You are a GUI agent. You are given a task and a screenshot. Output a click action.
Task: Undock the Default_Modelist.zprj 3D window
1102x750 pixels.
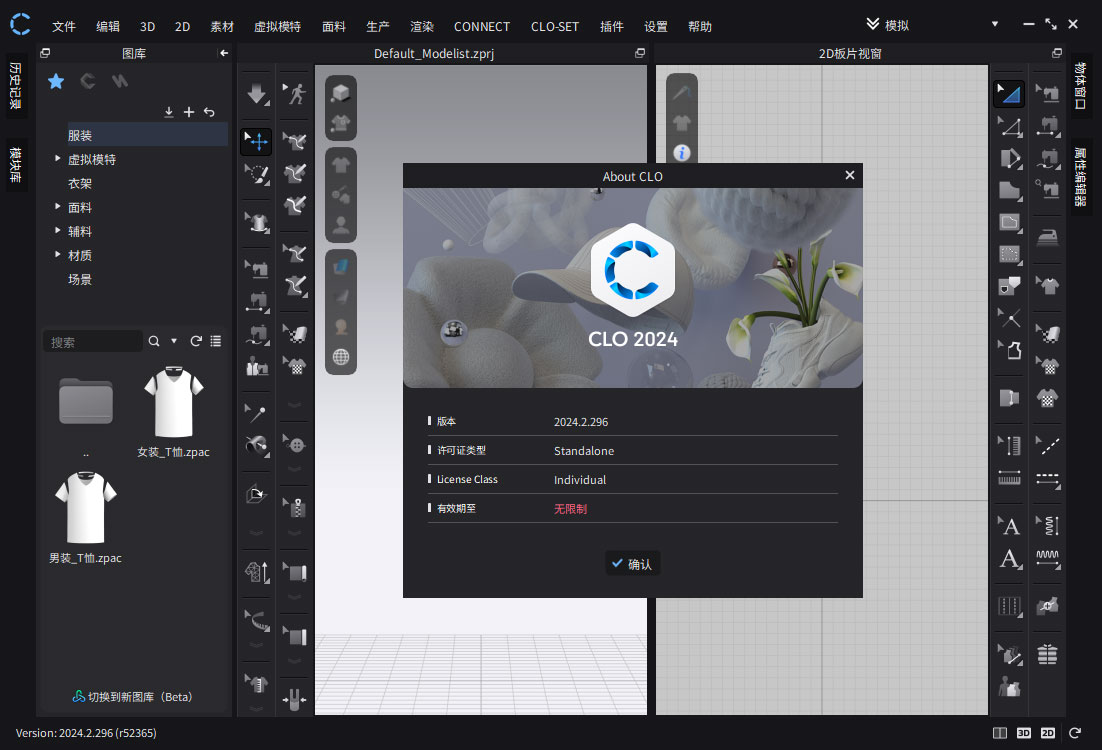pyautogui.click(x=640, y=53)
